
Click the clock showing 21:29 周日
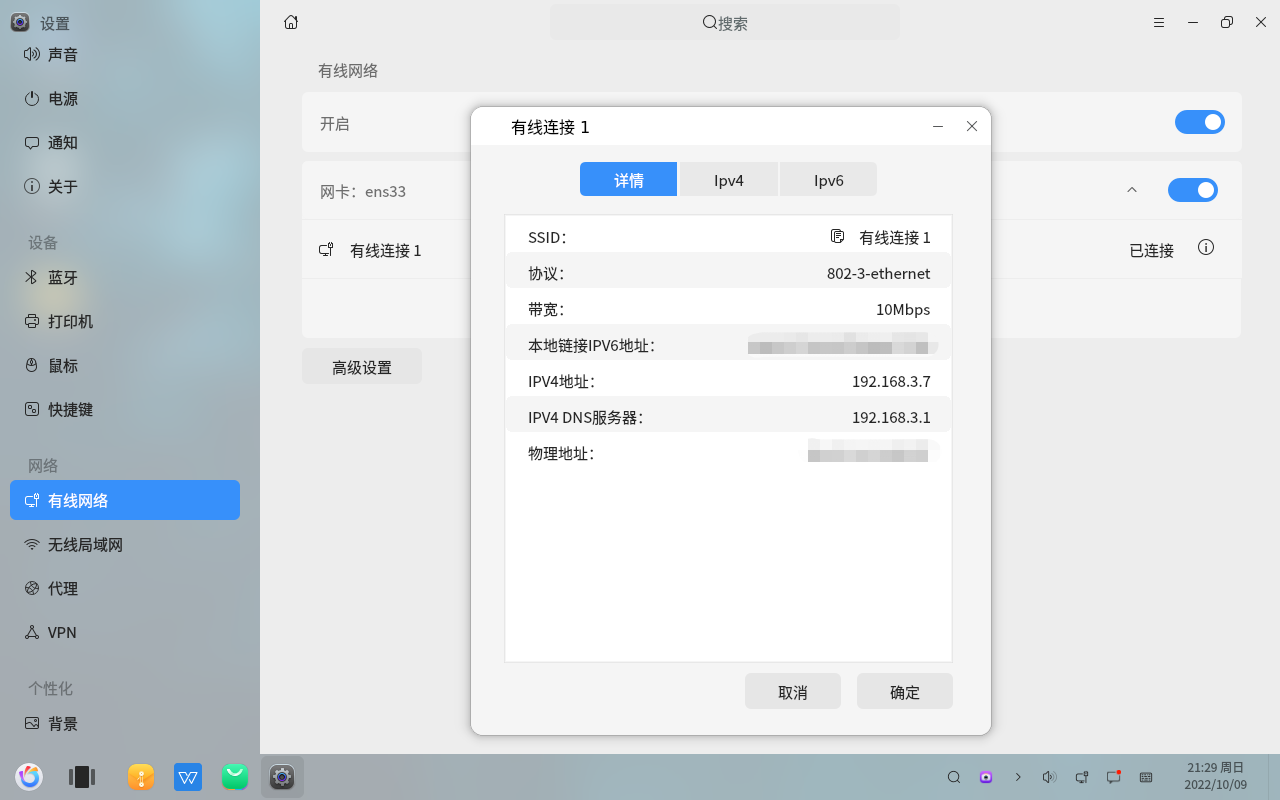(x=1216, y=776)
